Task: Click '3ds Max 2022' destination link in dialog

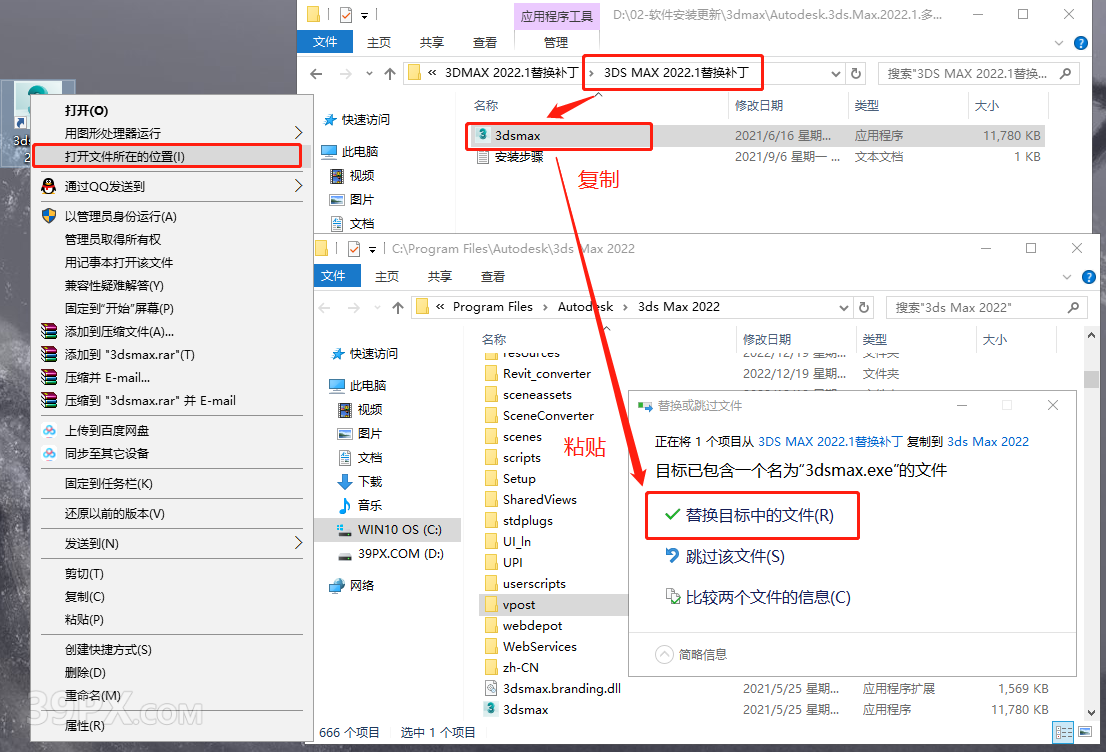Action: click(988, 442)
